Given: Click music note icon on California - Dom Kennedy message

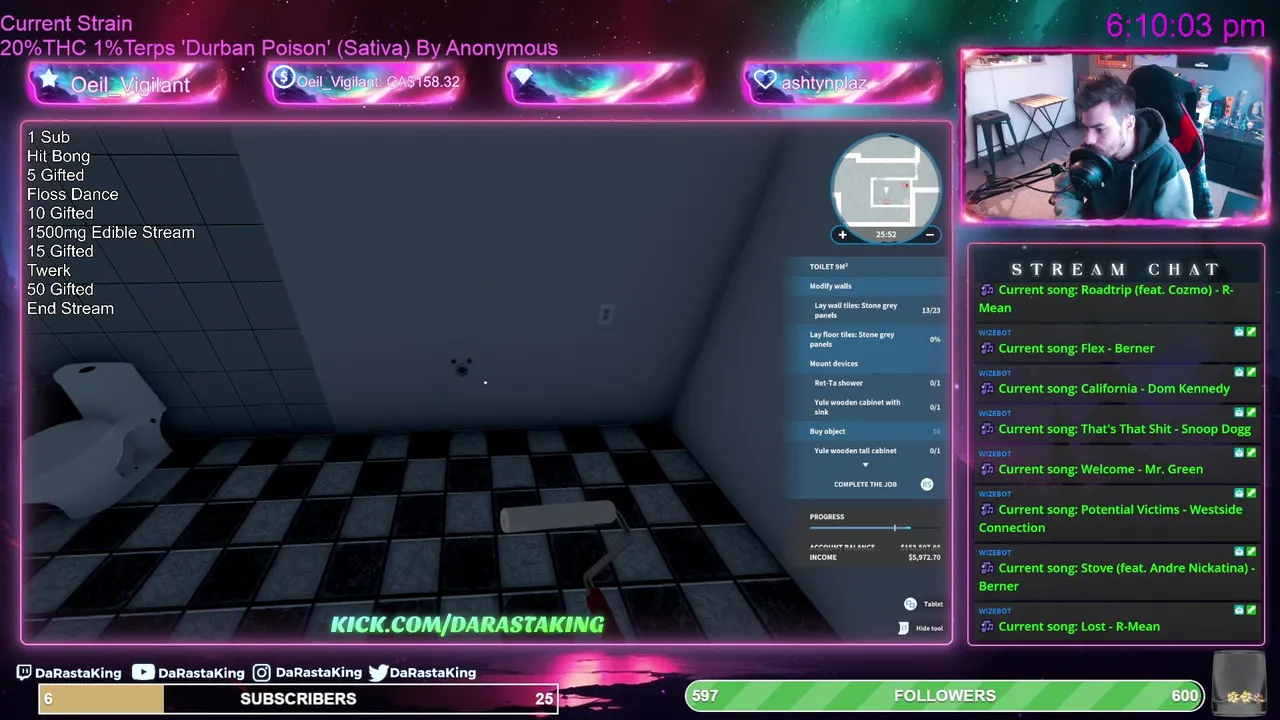Looking at the screenshot, I should pyautogui.click(x=987, y=389).
